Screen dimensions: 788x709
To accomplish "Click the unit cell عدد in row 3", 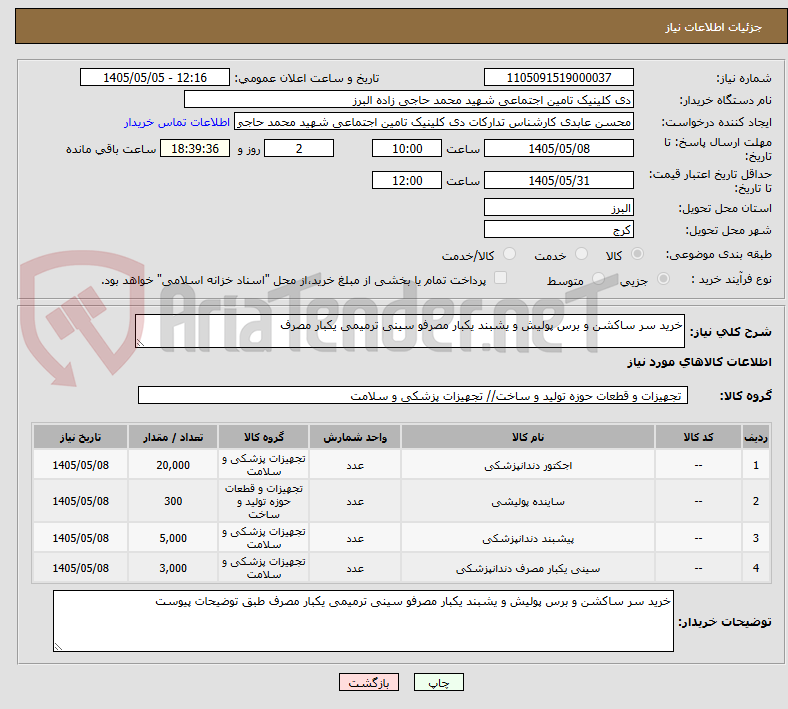I will (355, 538).
